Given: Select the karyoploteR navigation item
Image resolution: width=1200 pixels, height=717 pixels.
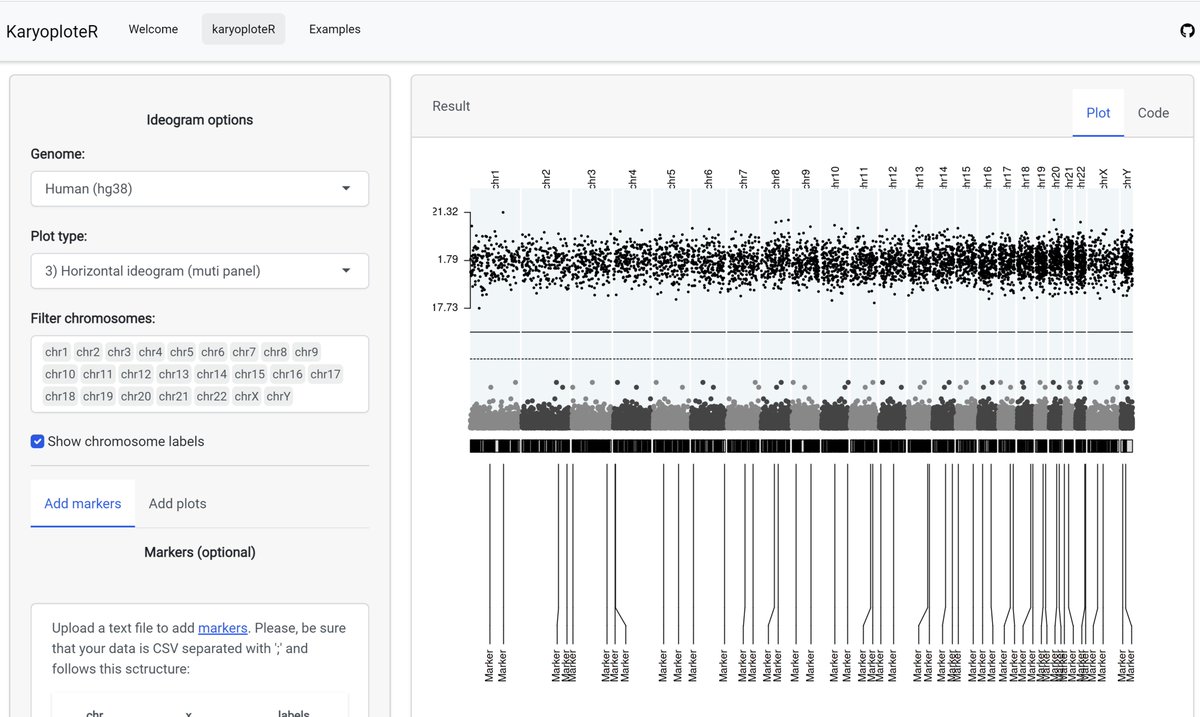Looking at the screenshot, I should [x=243, y=29].
